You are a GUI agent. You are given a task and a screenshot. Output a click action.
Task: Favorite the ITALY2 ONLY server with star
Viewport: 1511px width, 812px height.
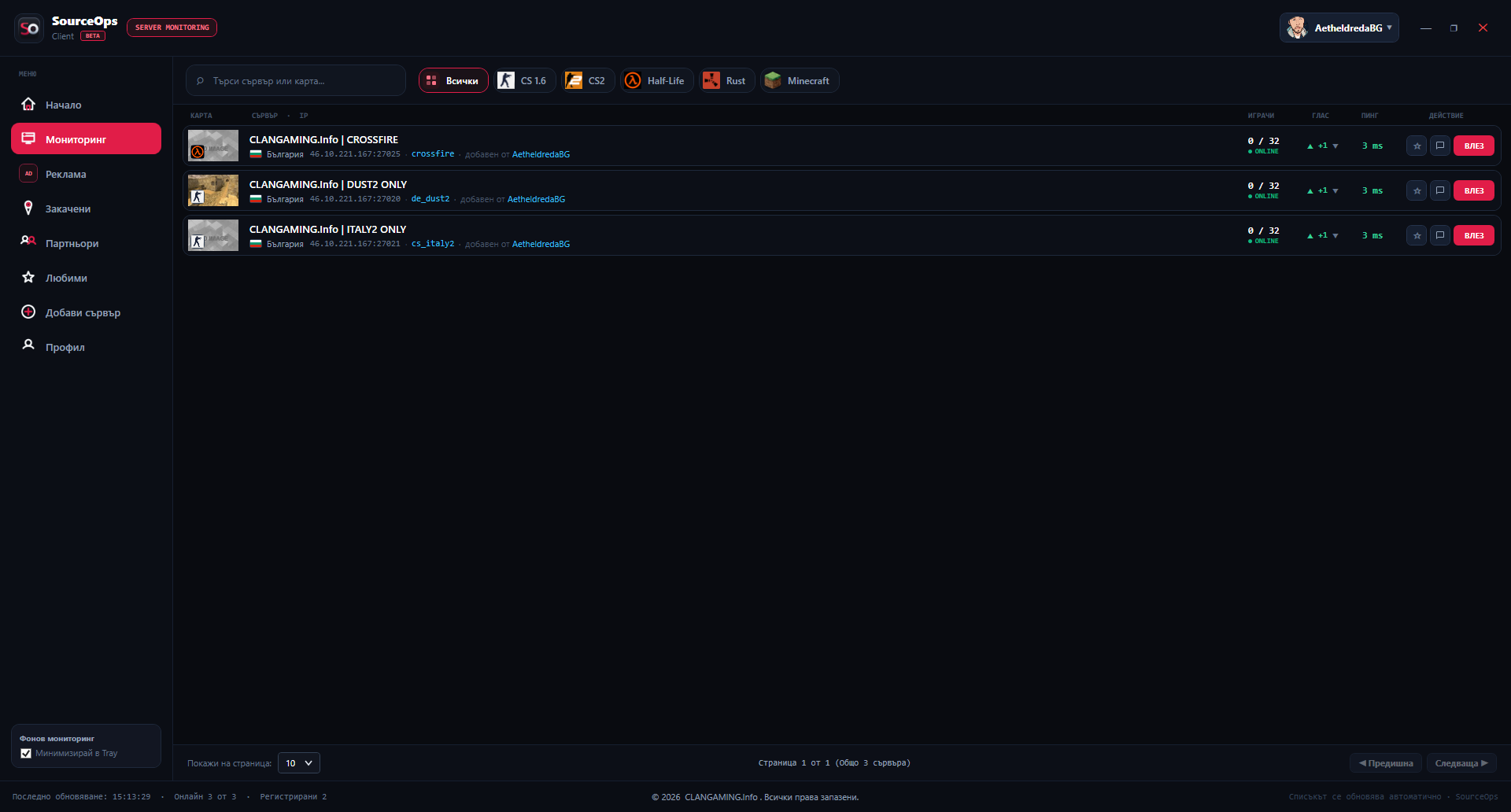(x=1417, y=235)
